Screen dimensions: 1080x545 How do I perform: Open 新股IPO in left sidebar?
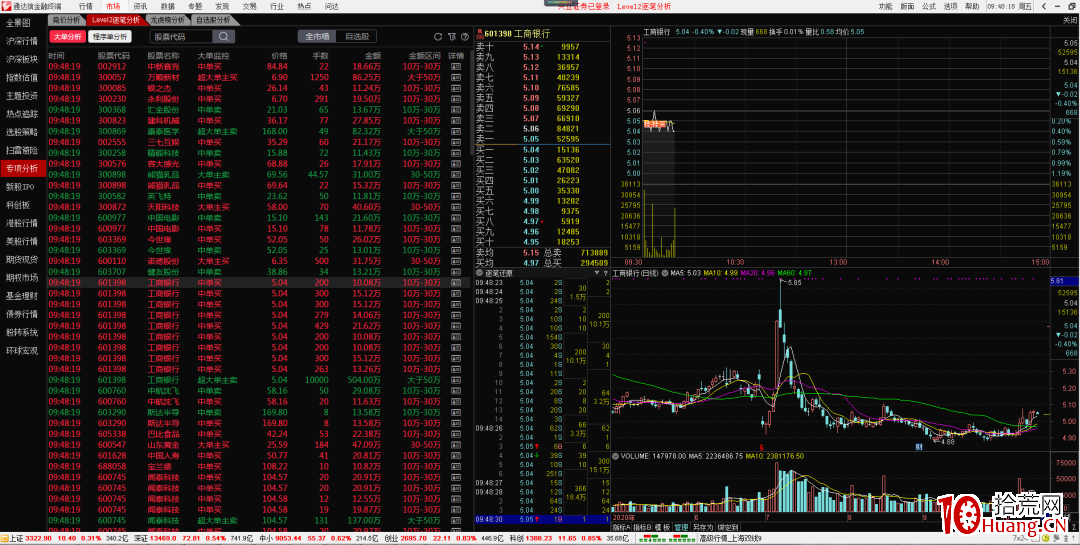[x=20, y=187]
